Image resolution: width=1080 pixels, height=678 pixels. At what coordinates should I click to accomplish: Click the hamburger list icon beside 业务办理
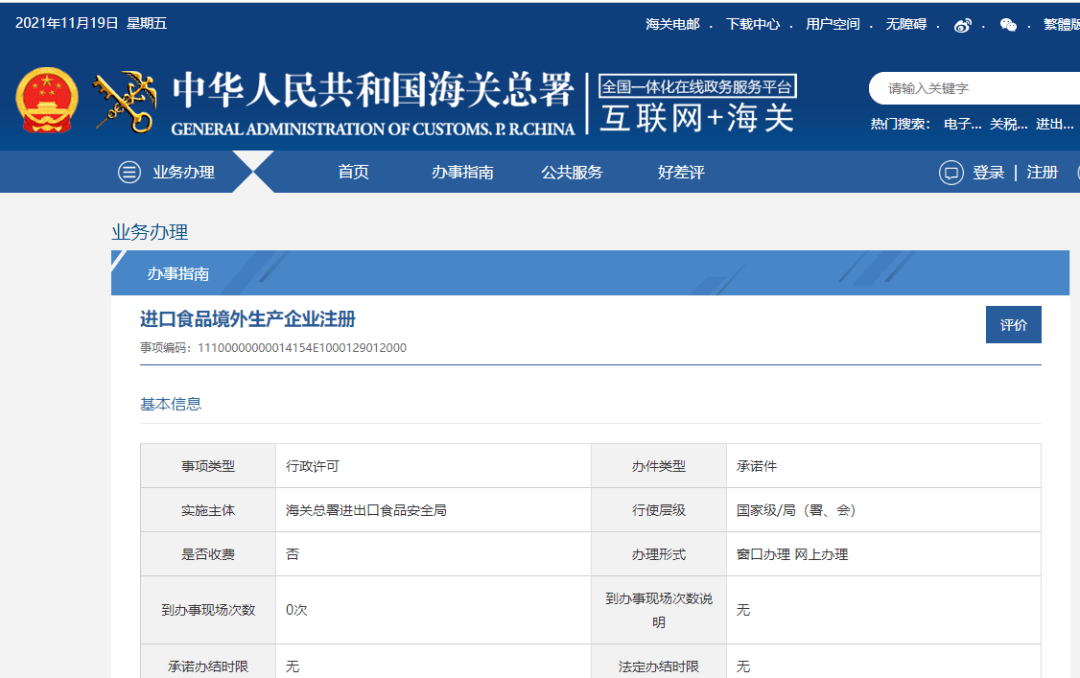[x=129, y=172]
